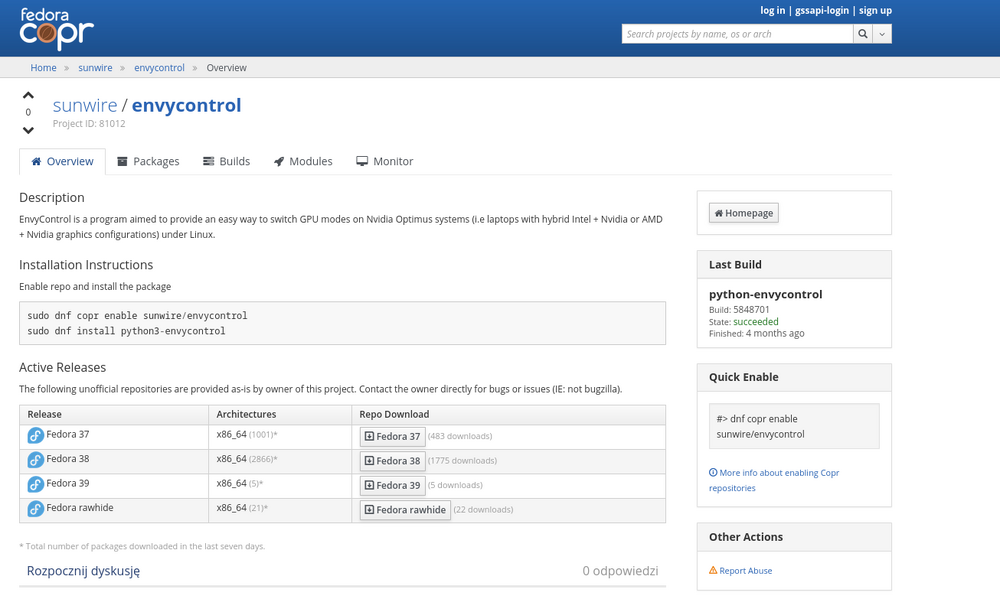Screen dimensions: 1000x612
Task: Click the Fedora rawhide release icon
Action: pyautogui.click(x=35, y=509)
